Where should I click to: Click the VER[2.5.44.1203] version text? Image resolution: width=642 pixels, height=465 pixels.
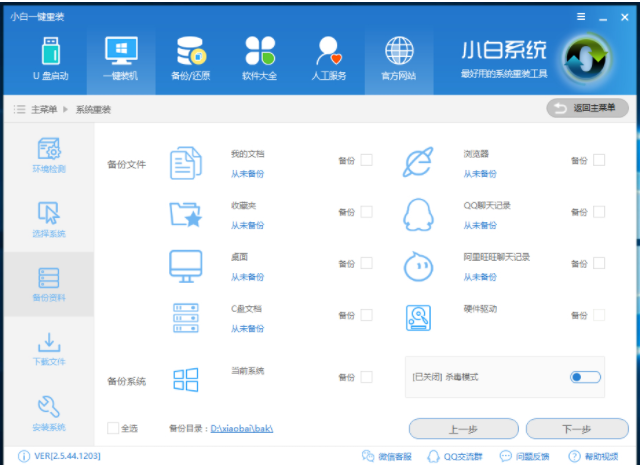[67, 456]
